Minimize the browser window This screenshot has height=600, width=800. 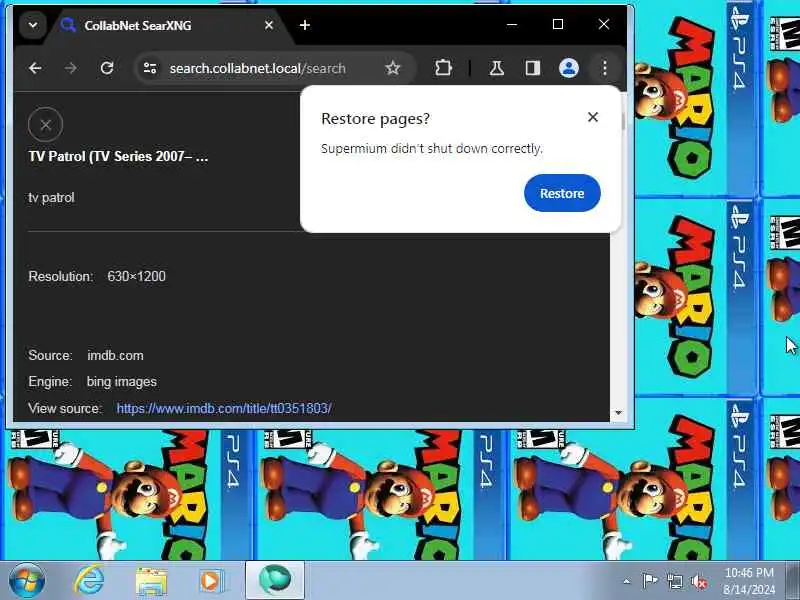[512, 24]
